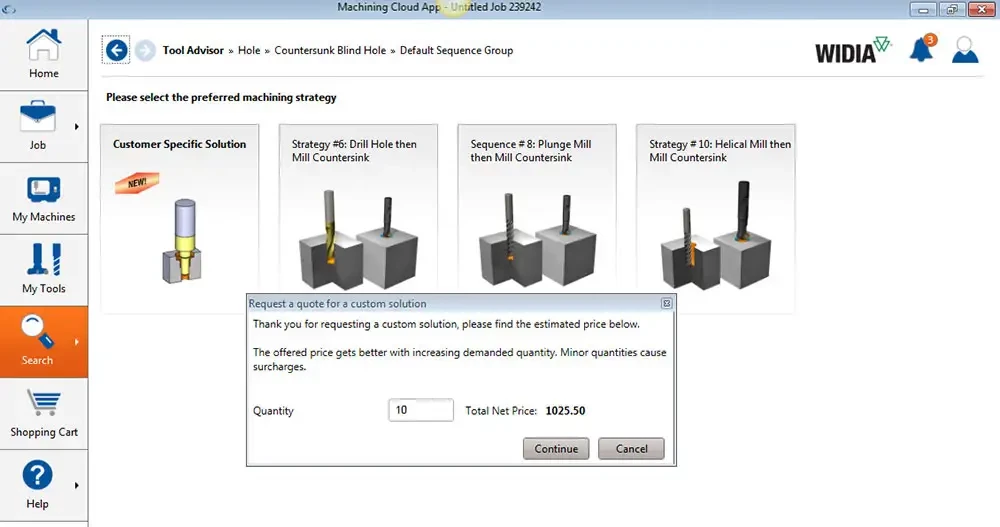Select the Search magnifier icon
This screenshot has height=527, width=1000.
coord(38,331)
